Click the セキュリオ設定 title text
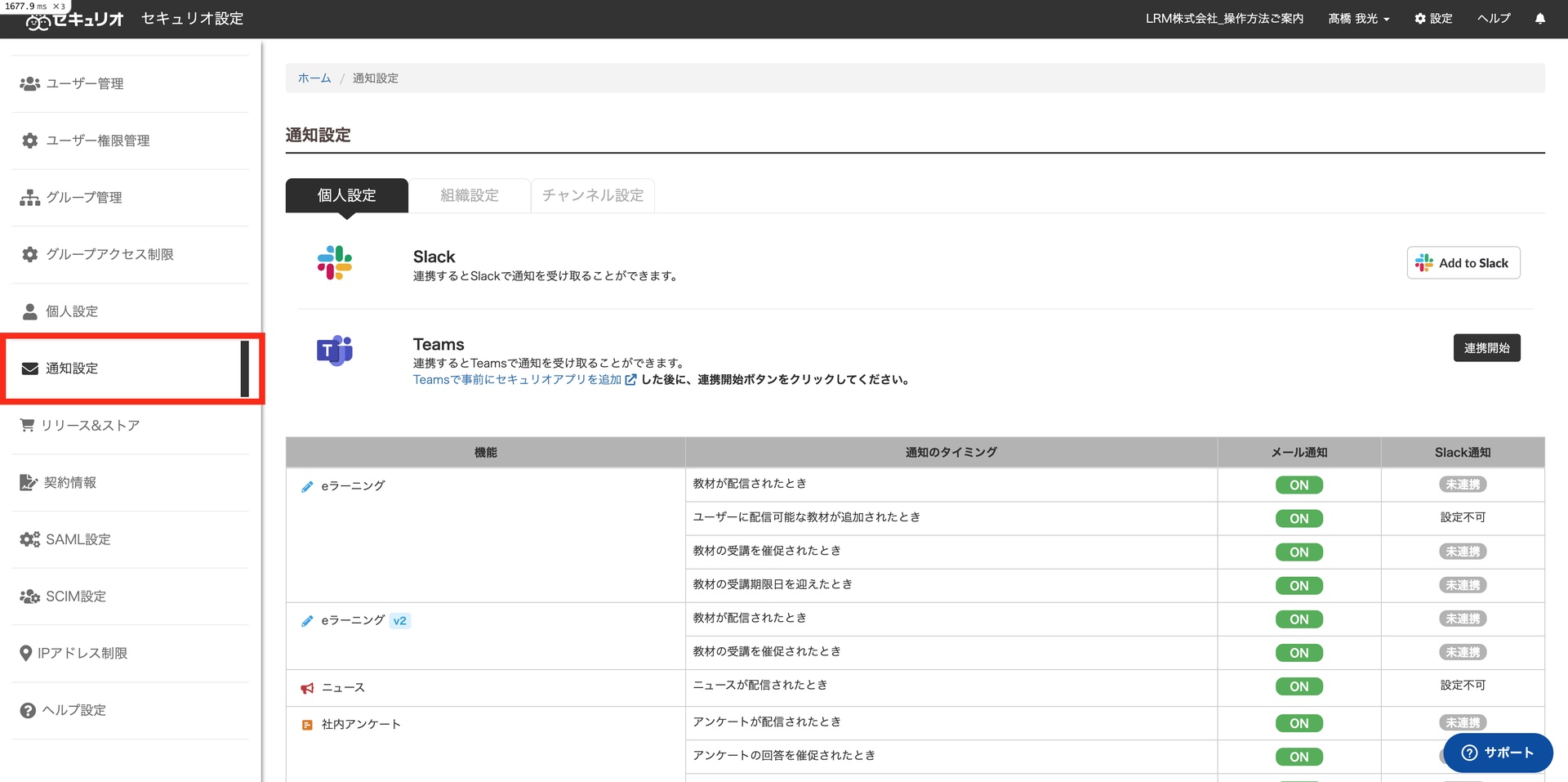This screenshot has width=1568, height=782. pos(193,19)
